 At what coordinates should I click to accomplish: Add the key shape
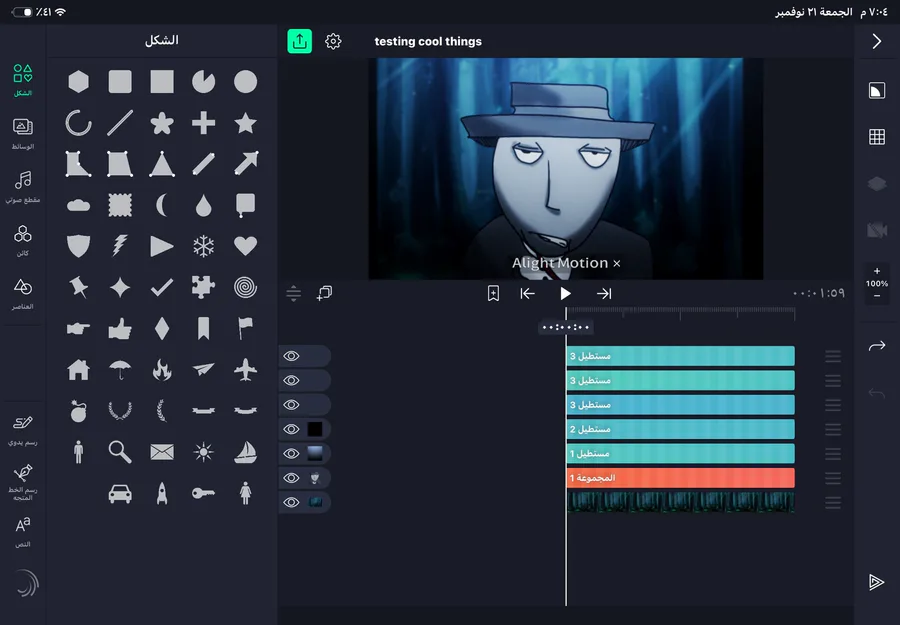click(204, 493)
